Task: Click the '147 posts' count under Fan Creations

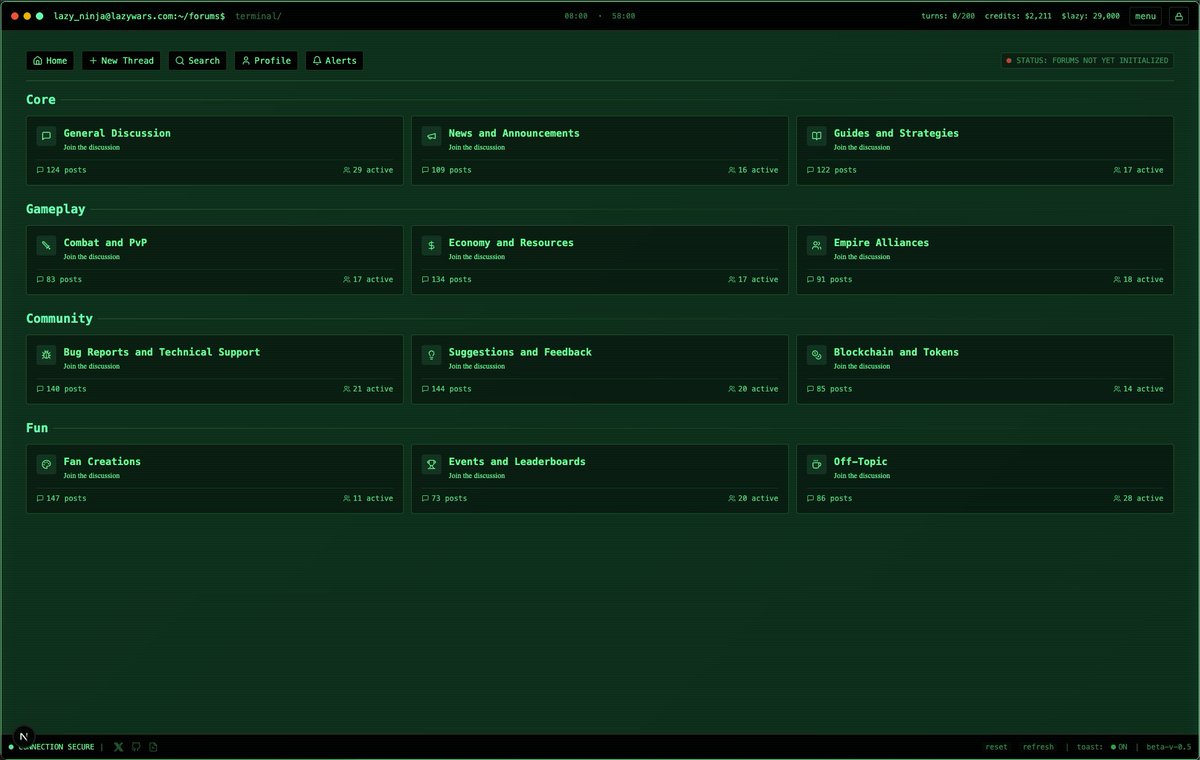Action: [x=61, y=498]
